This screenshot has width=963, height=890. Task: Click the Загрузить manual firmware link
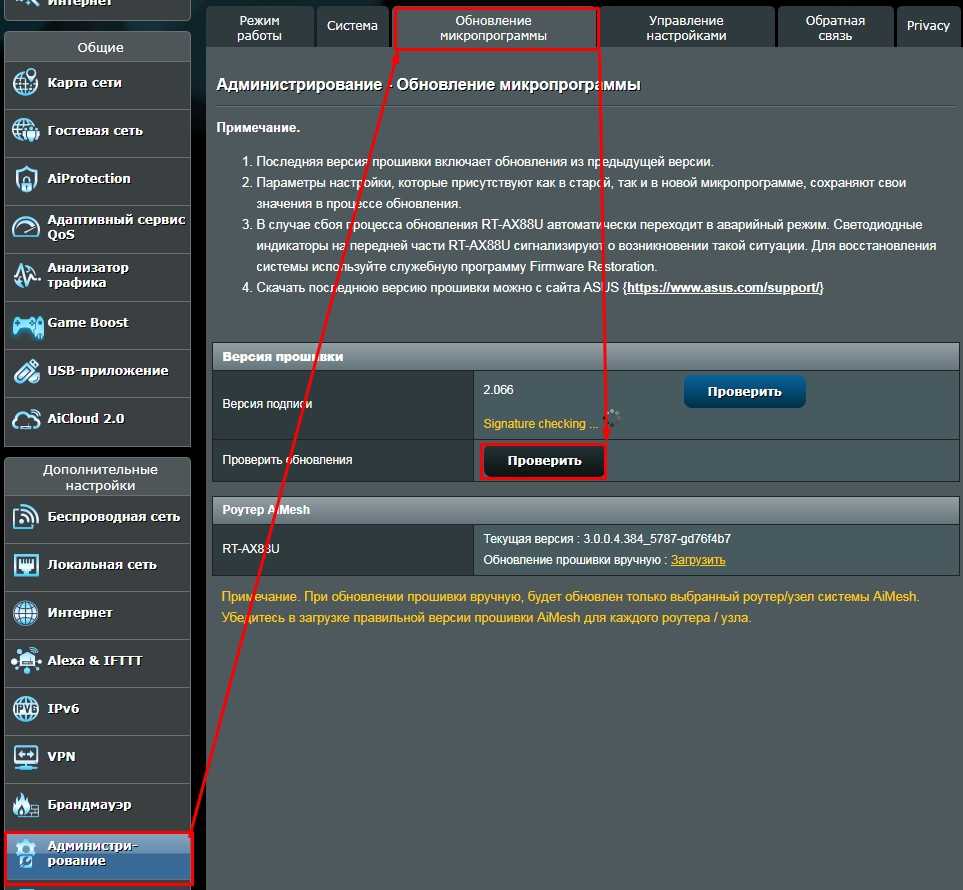pyautogui.click(x=698, y=560)
